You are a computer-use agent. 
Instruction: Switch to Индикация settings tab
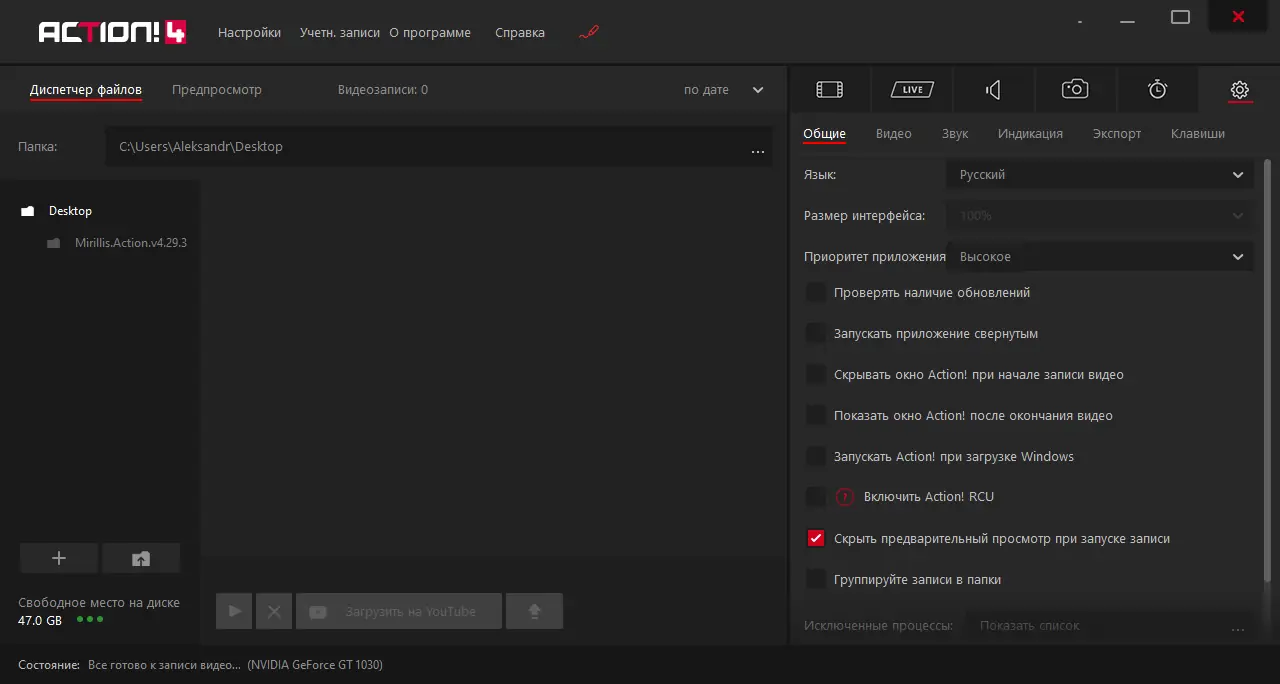click(x=1030, y=134)
